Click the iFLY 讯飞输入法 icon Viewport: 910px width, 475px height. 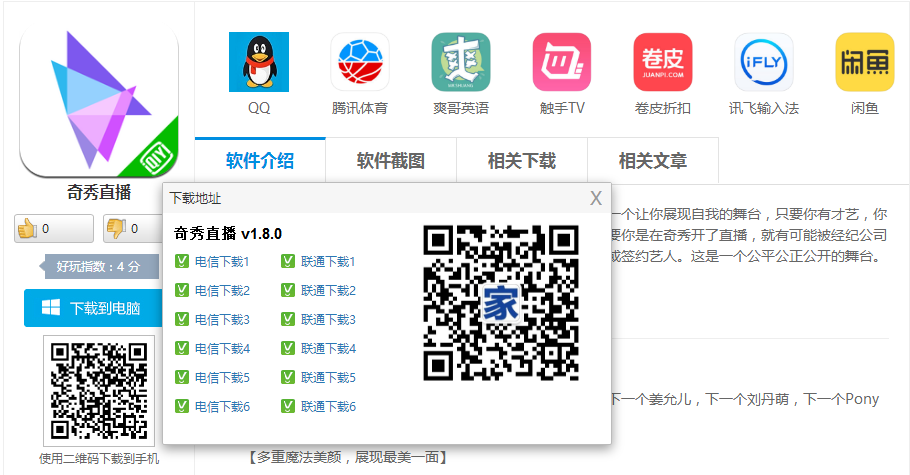pos(764,62)
